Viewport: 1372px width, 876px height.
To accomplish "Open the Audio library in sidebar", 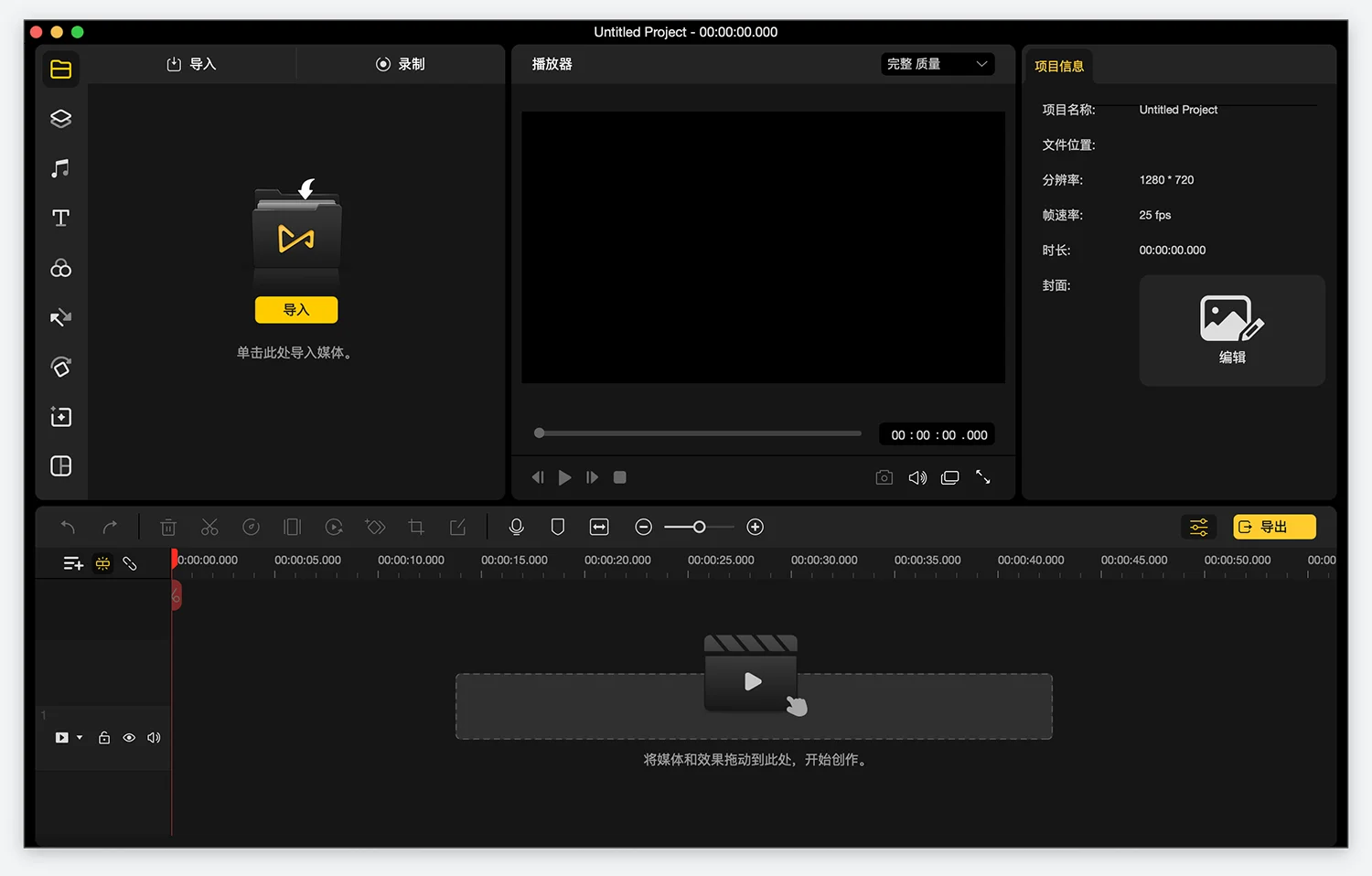I will (x=60, y=168).
